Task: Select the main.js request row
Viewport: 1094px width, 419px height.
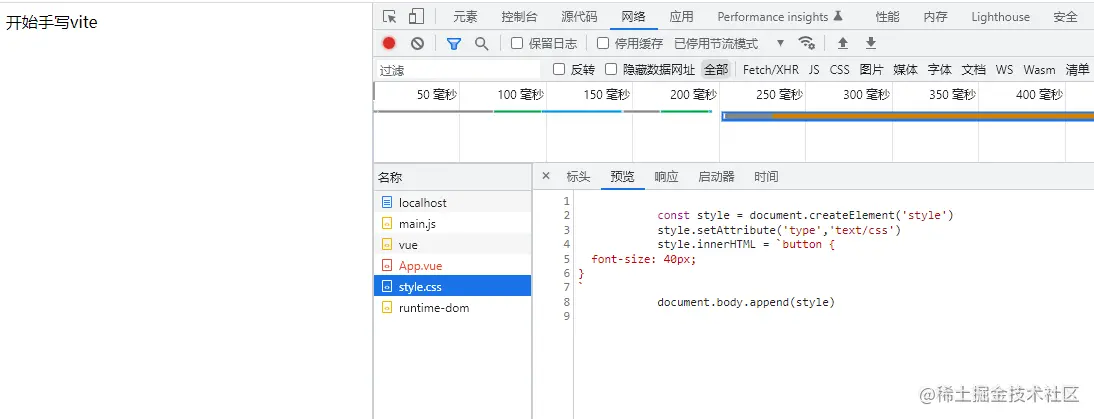Action: 452,224
